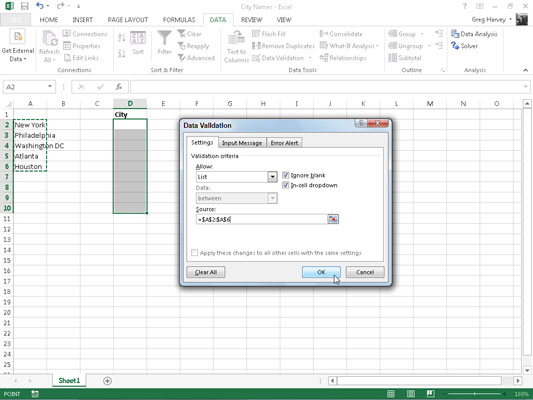Click the Undo arrow icon
Image resolution: width=533 pixels, height=400 pixels.
pyautogui.click(x=40, y=6)
